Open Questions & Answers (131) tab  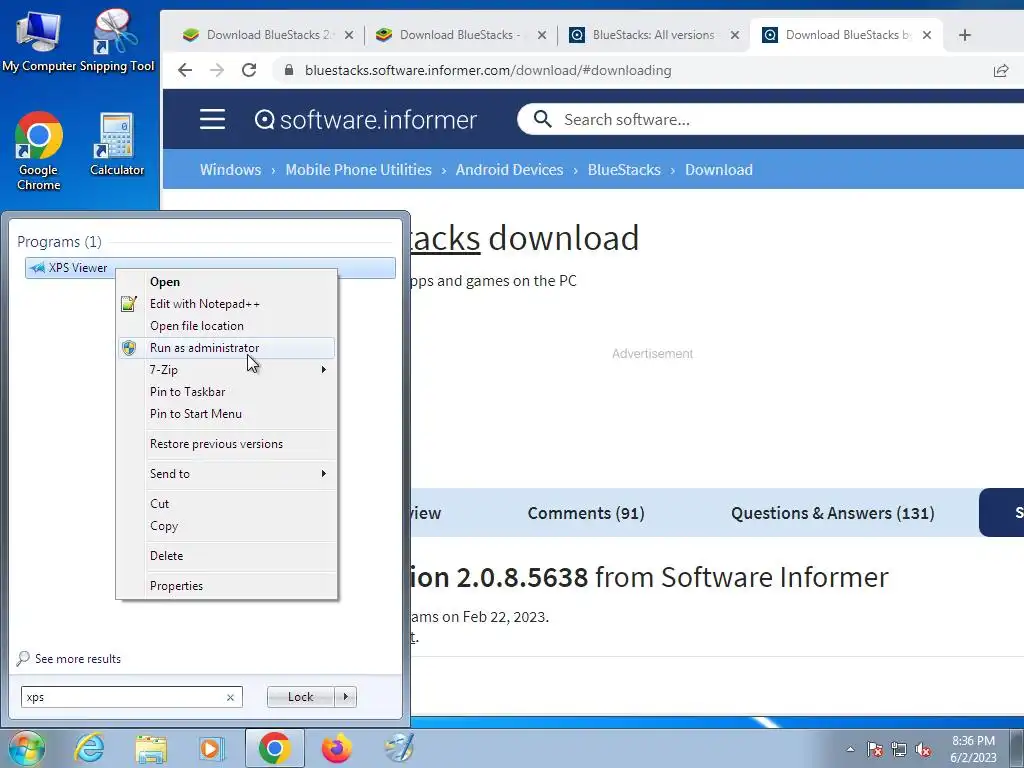pos(833,513)
